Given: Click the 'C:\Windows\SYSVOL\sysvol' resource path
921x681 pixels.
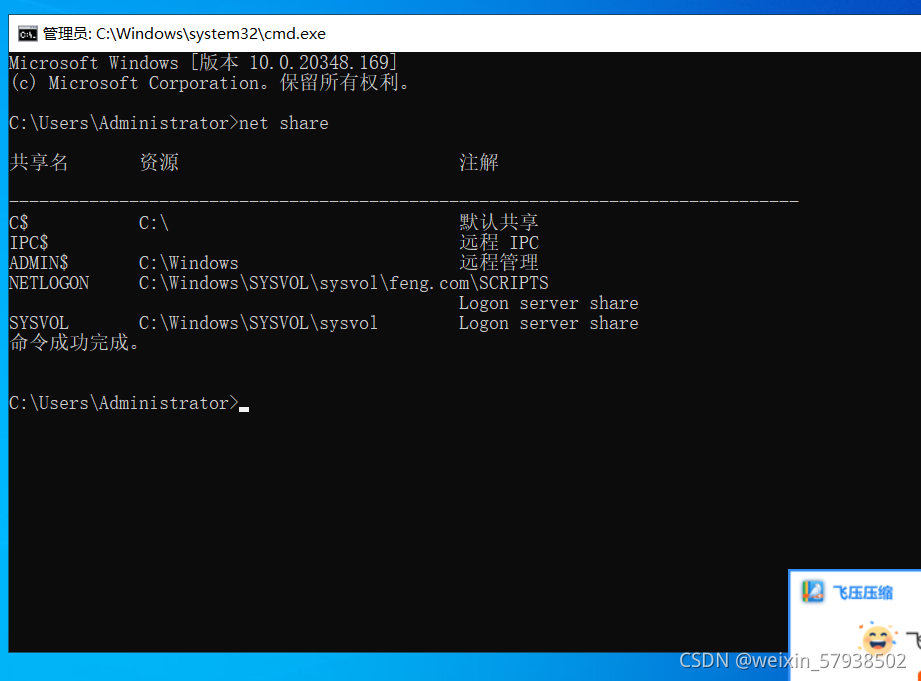Looking at the screenshot, I should [x=258, y=323].
